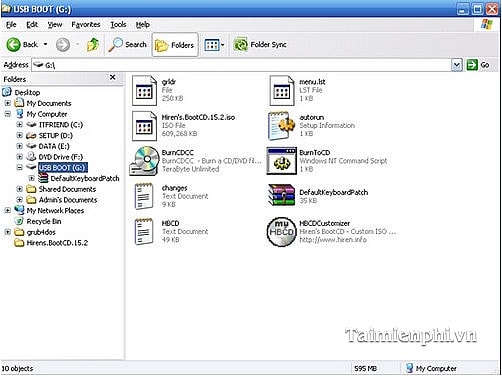
Task: Click the Back navigation arrow icon
Action: tap(14, 45)
